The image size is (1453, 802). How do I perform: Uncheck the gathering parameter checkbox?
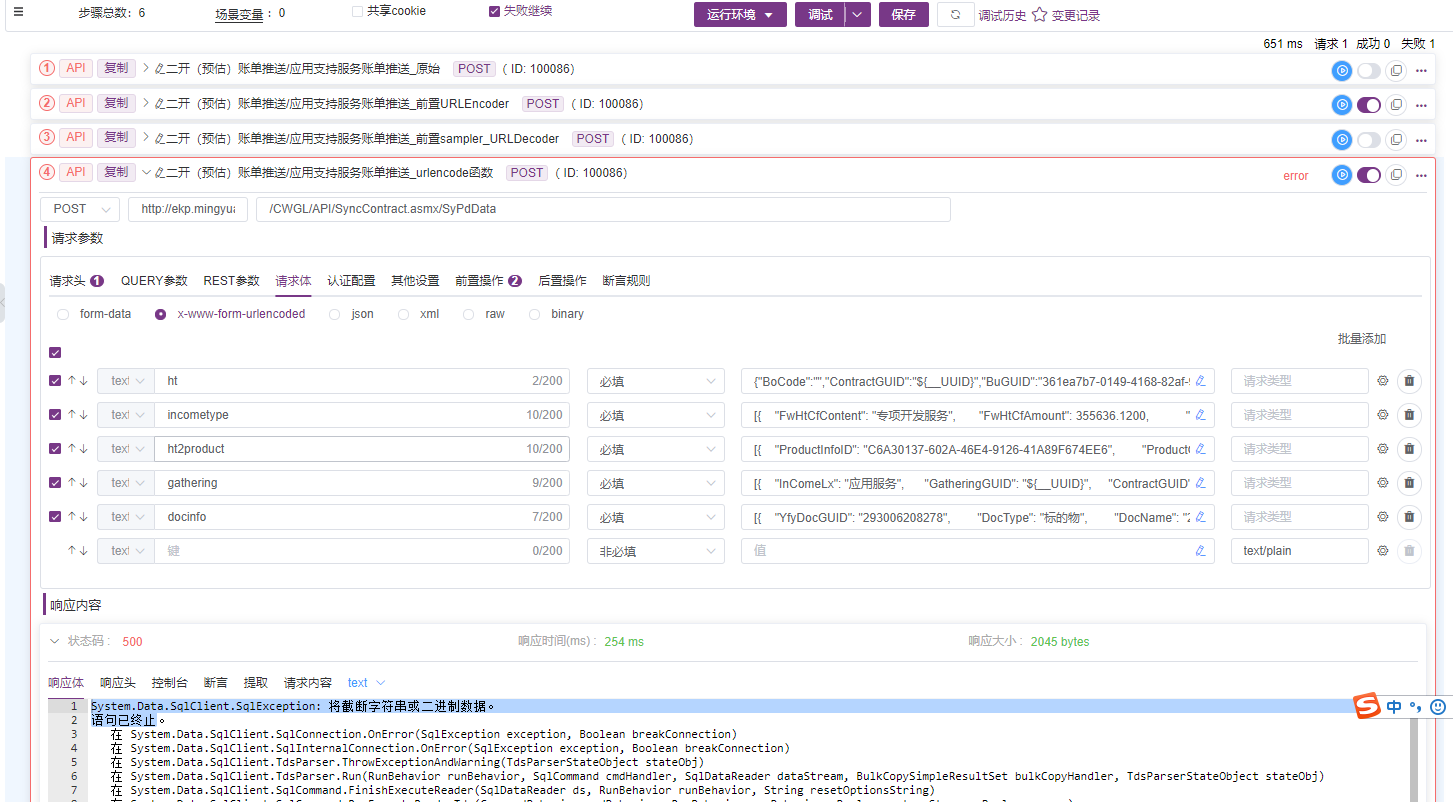click(x=55, y=483)
